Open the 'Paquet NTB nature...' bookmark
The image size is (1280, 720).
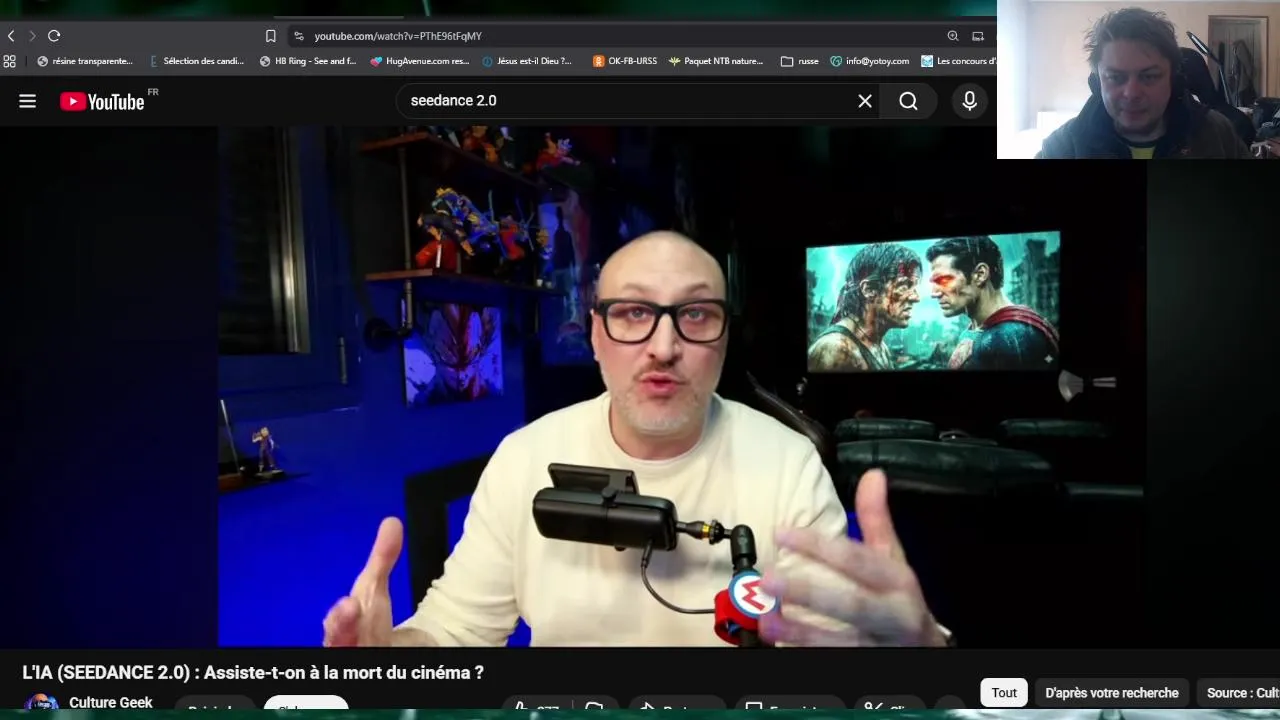[x=716, y=61]
